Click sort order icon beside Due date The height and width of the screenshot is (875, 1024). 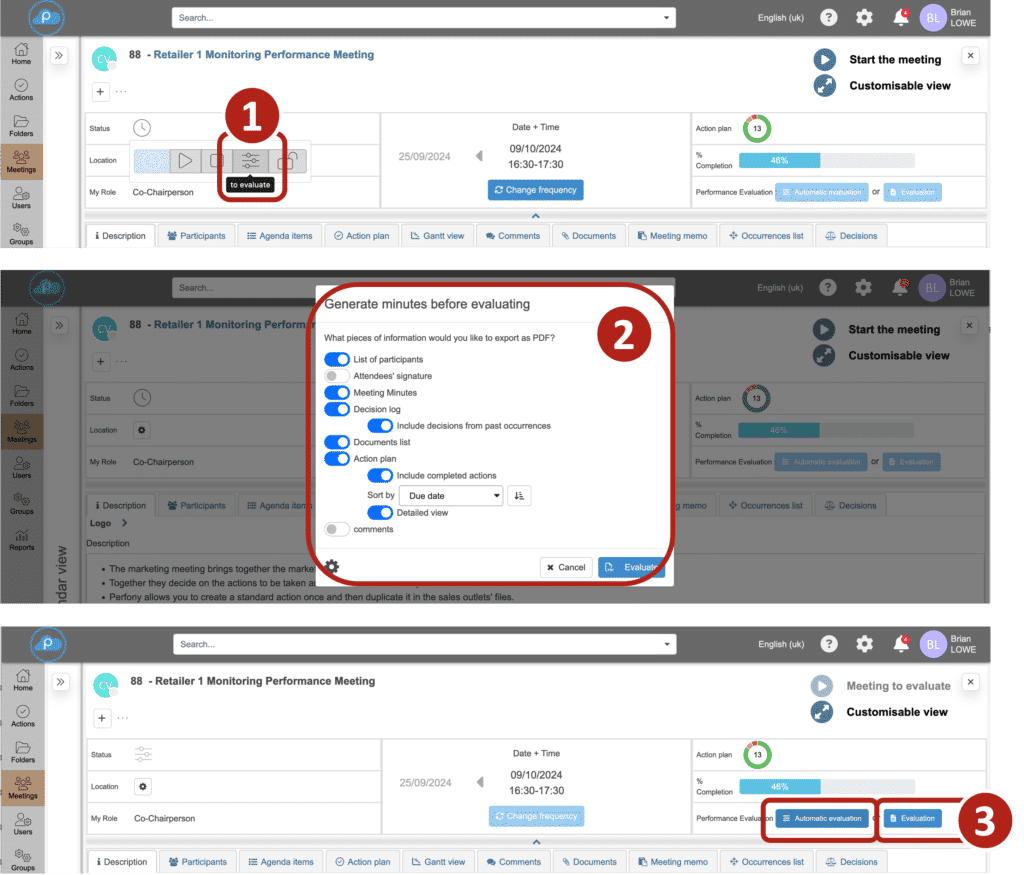(519, 495)
